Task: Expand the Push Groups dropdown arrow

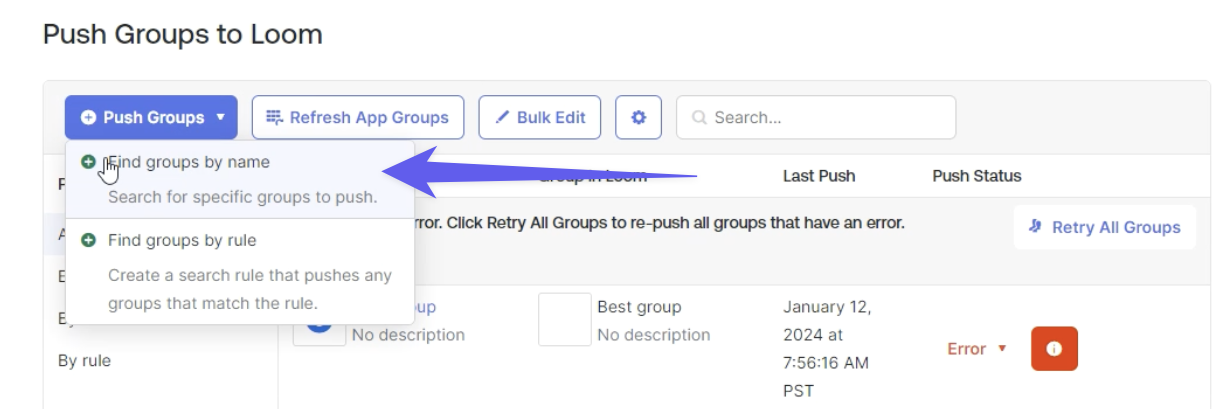Action: tap(221, 118)
